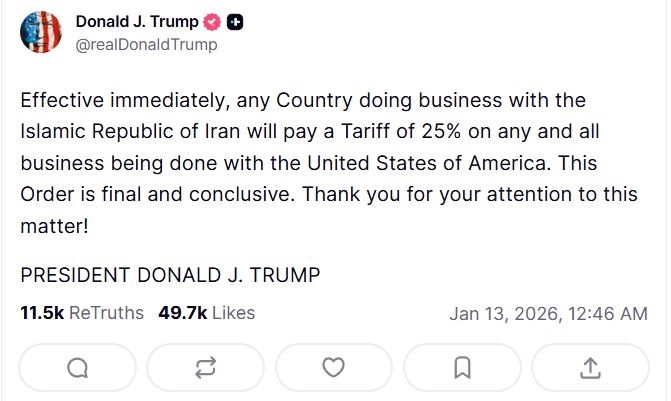Click the PRESIDENT DONALD J. TRUMP signature
Screen dimensions: 671x401
170,275
